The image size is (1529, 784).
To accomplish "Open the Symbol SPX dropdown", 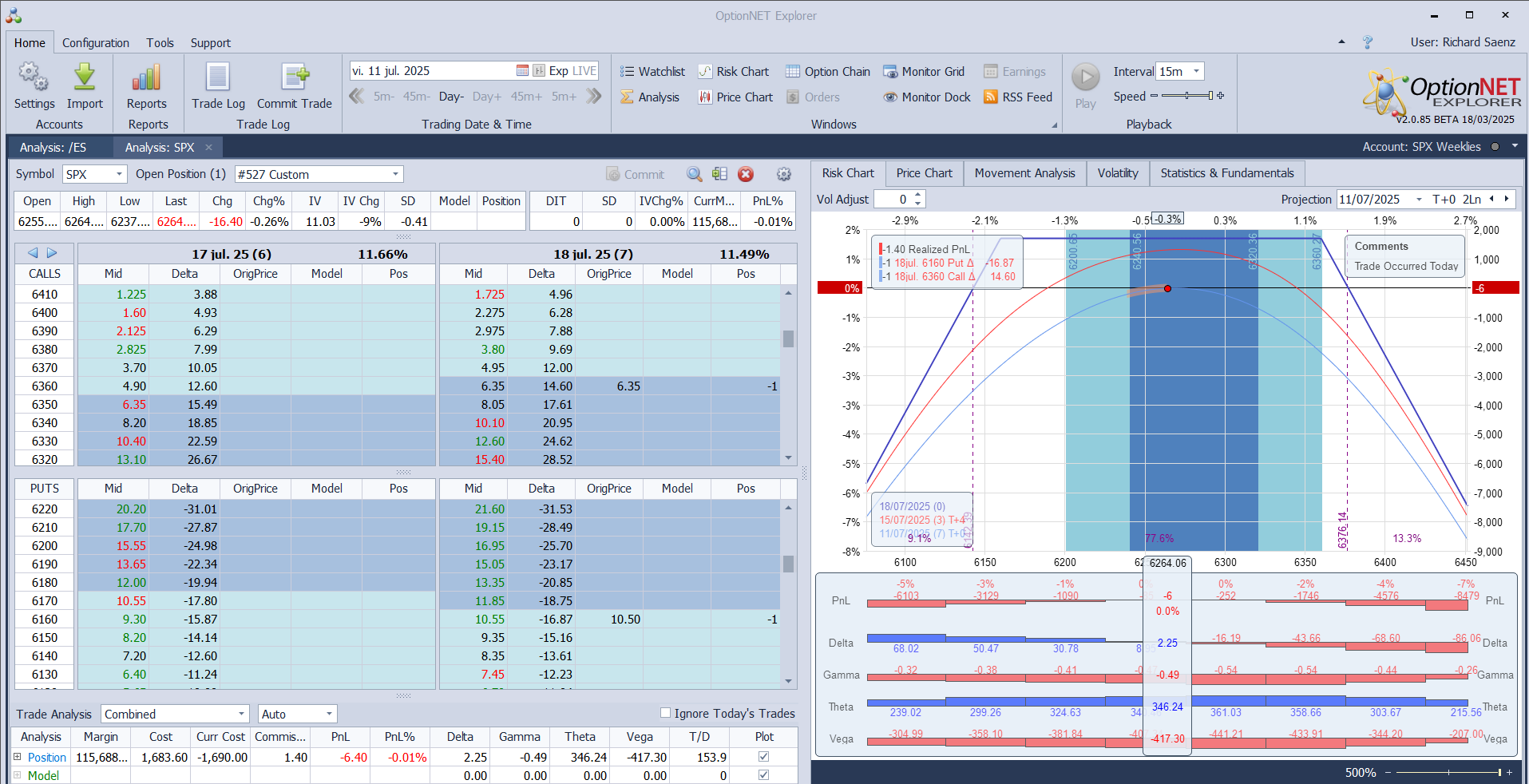I will click(120, 174).
